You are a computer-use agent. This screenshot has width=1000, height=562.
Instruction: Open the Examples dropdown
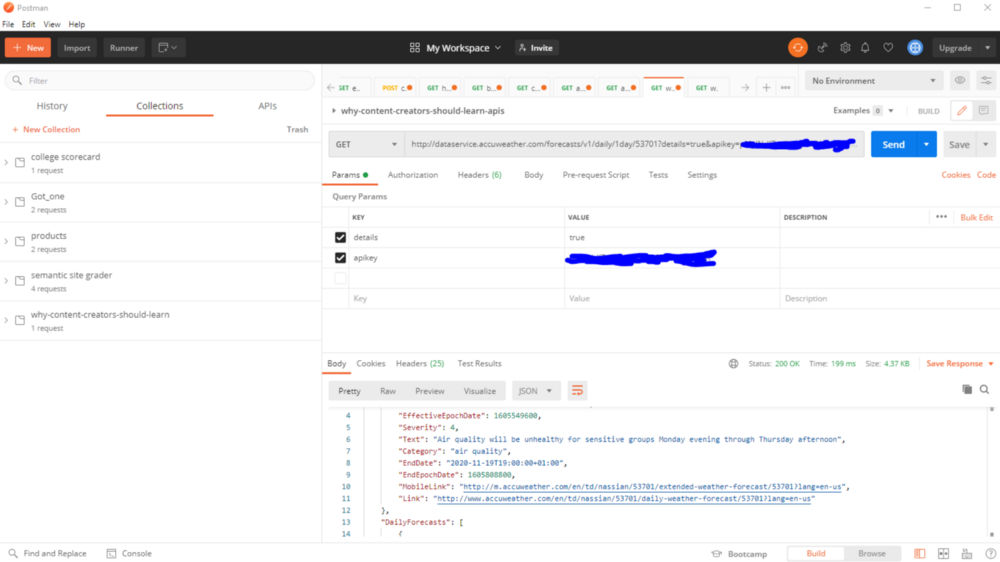point(863,110)
